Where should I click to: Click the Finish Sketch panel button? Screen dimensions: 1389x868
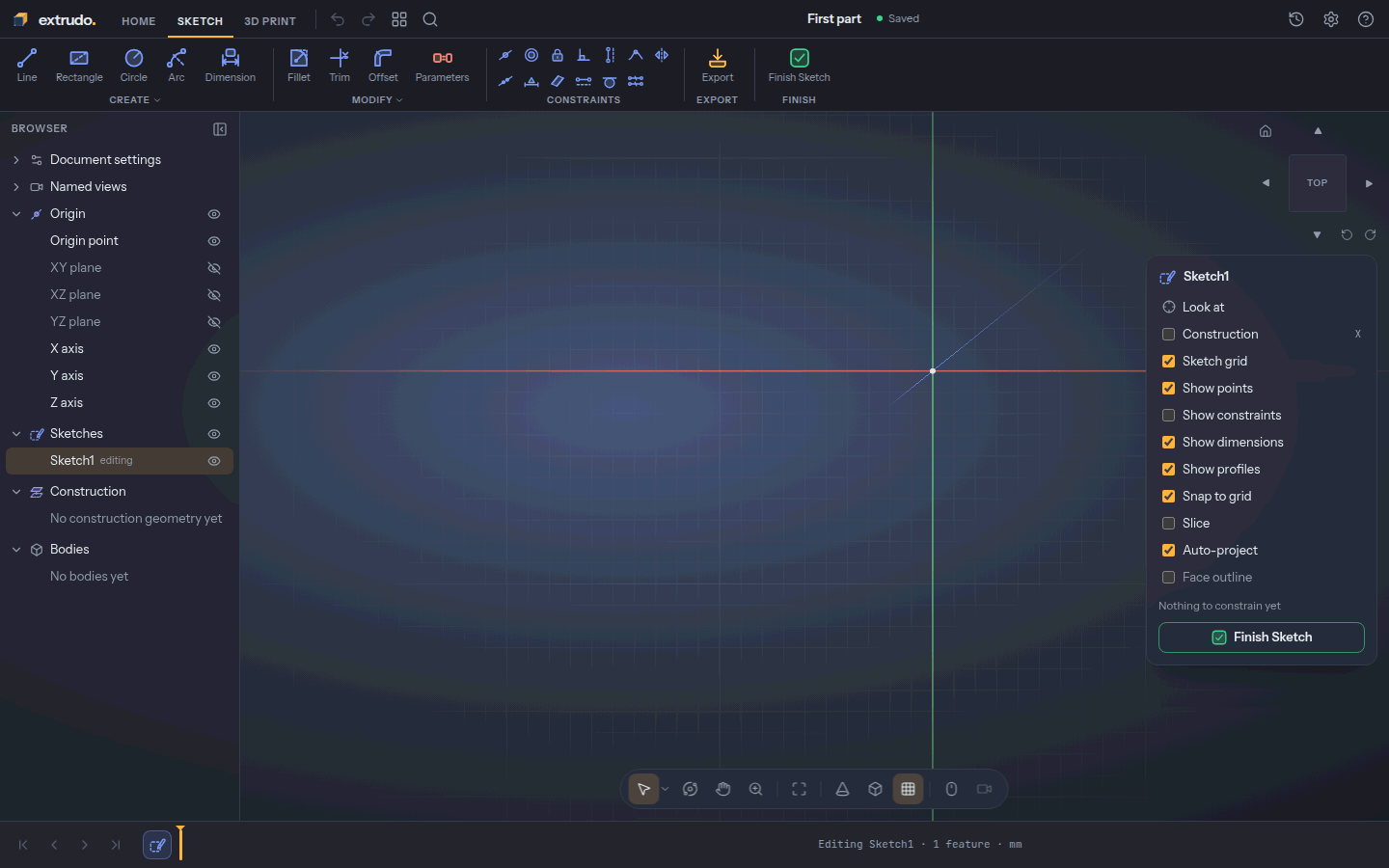point(1262,637)
